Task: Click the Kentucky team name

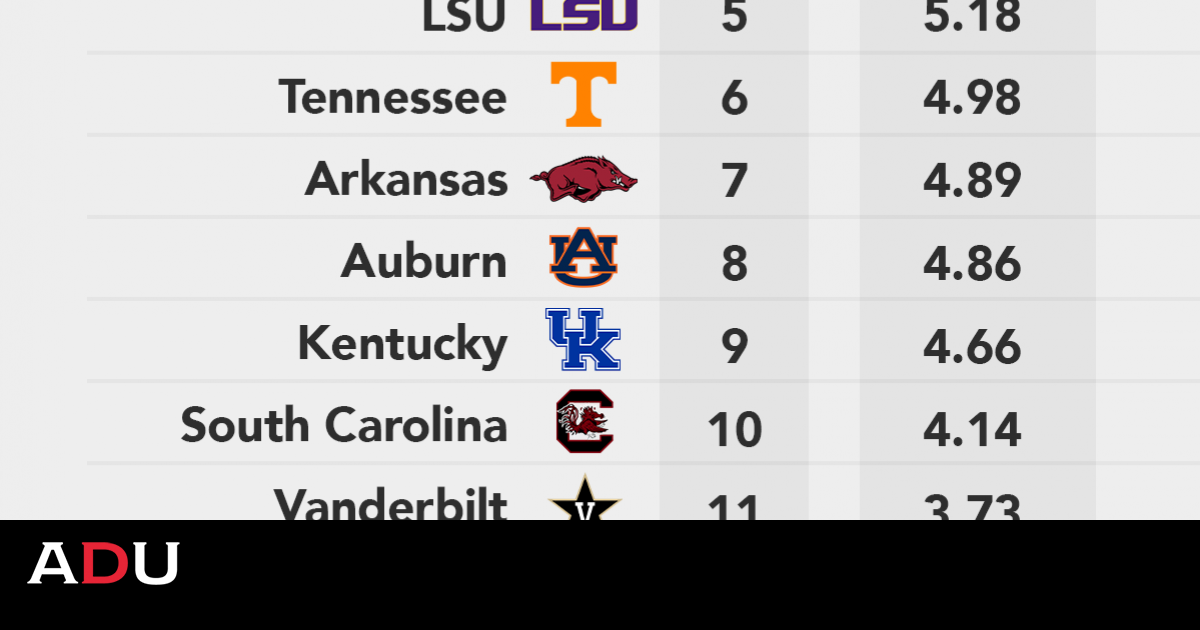Action: (402, 345)
